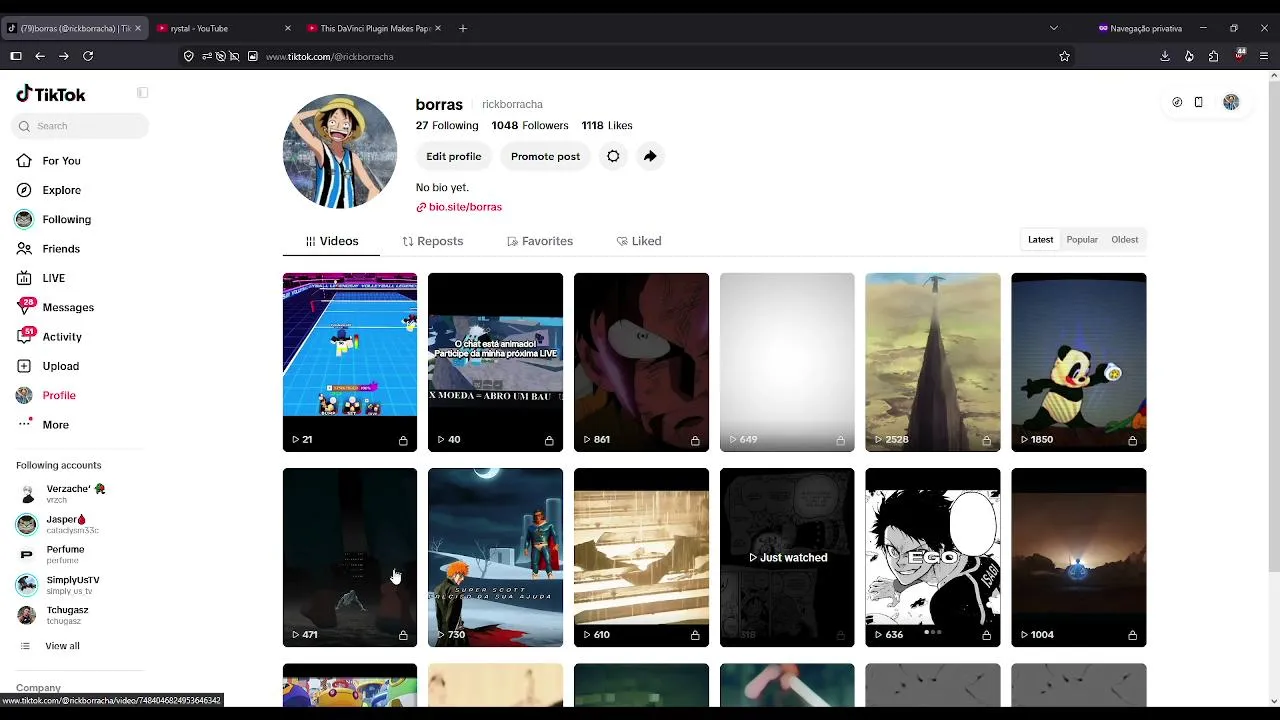This screenshot has width=1280, height=720.
Task: Open the Friends page
Action: click(x=60, y=249)
